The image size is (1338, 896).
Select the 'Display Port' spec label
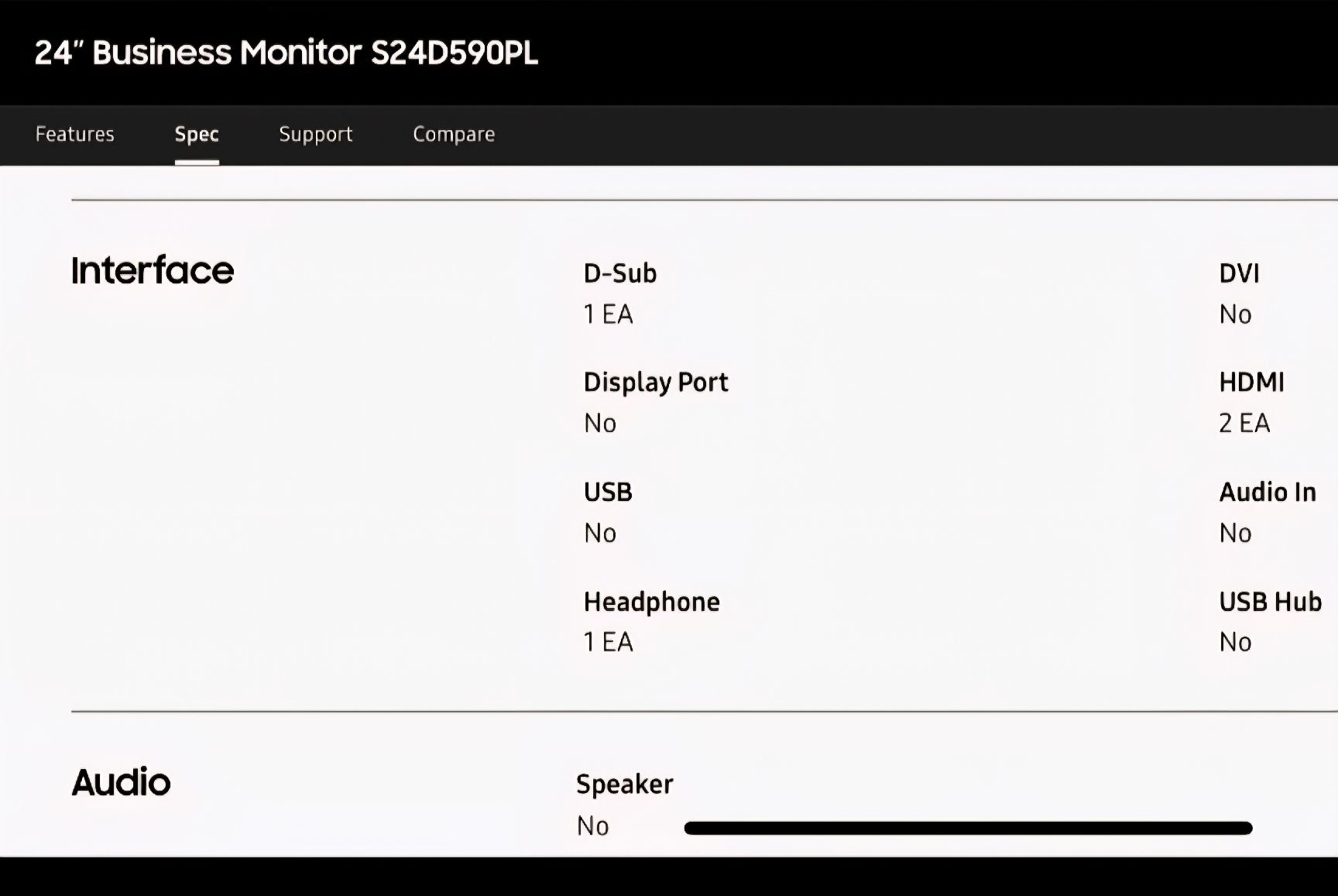point(656,383)
